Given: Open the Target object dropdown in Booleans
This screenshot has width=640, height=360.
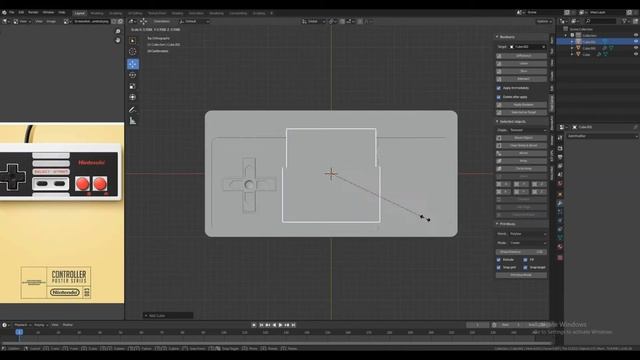Looking at the screenshot, I should click(x=527, y=47).
